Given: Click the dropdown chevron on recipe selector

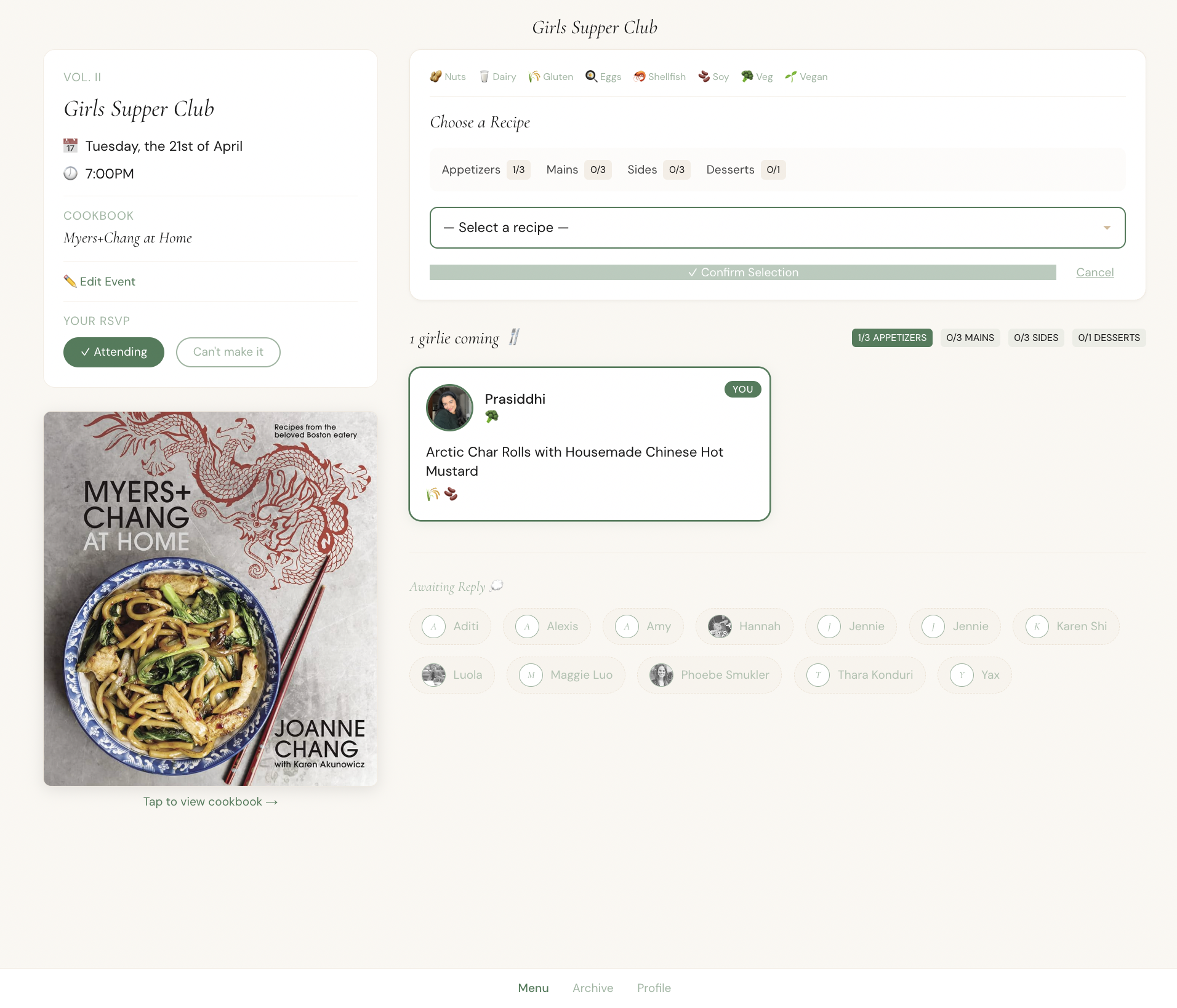Looking at the screenshot, I should (x=1107, y=228).
